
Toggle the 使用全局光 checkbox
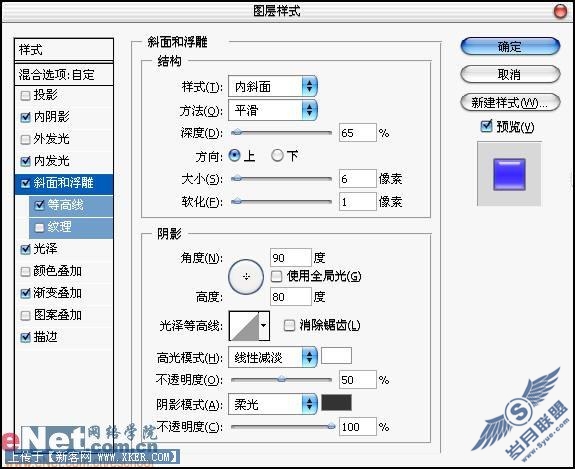pos(276,276)
